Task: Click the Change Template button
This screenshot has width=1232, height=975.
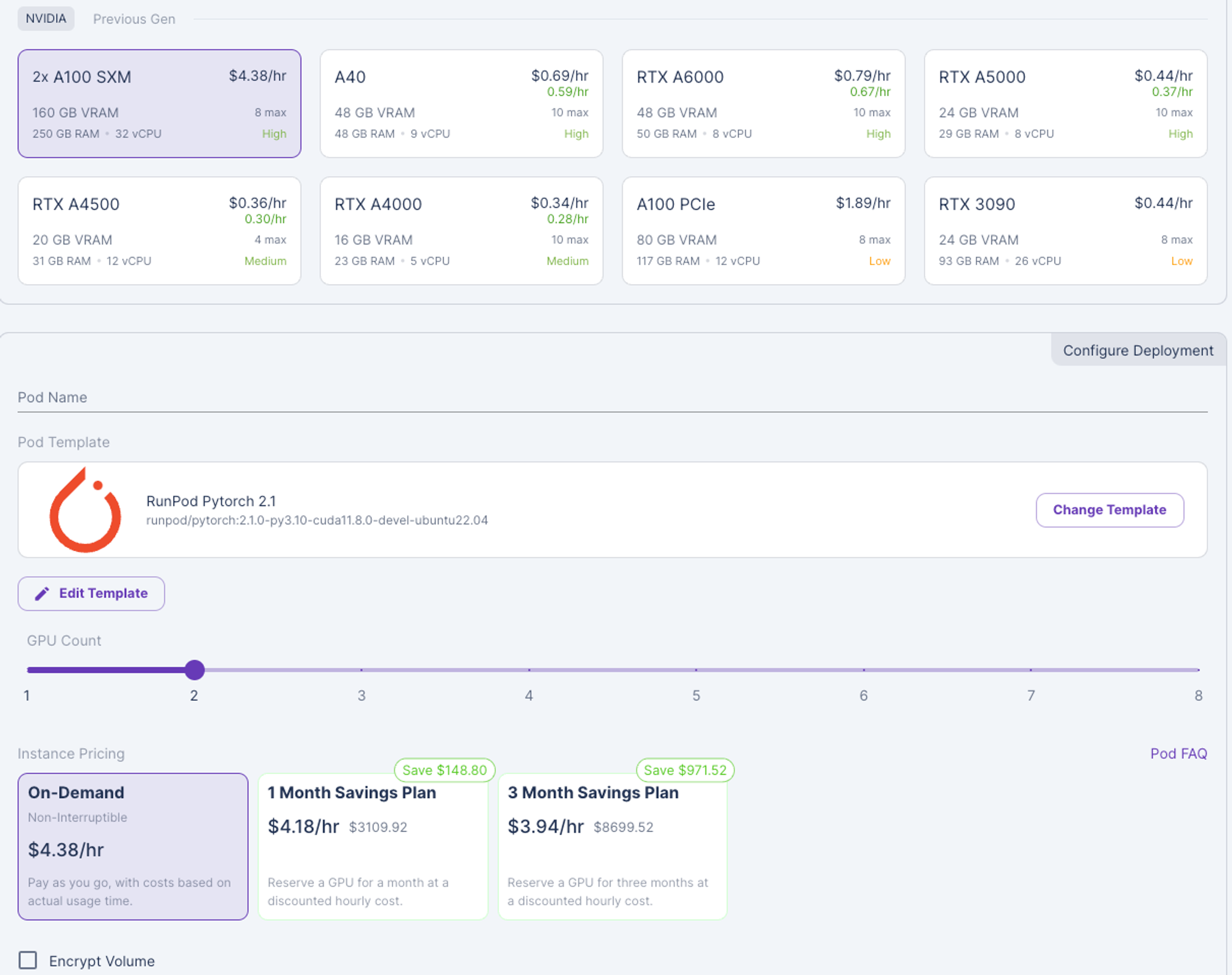Action: tap(1109, 510)
